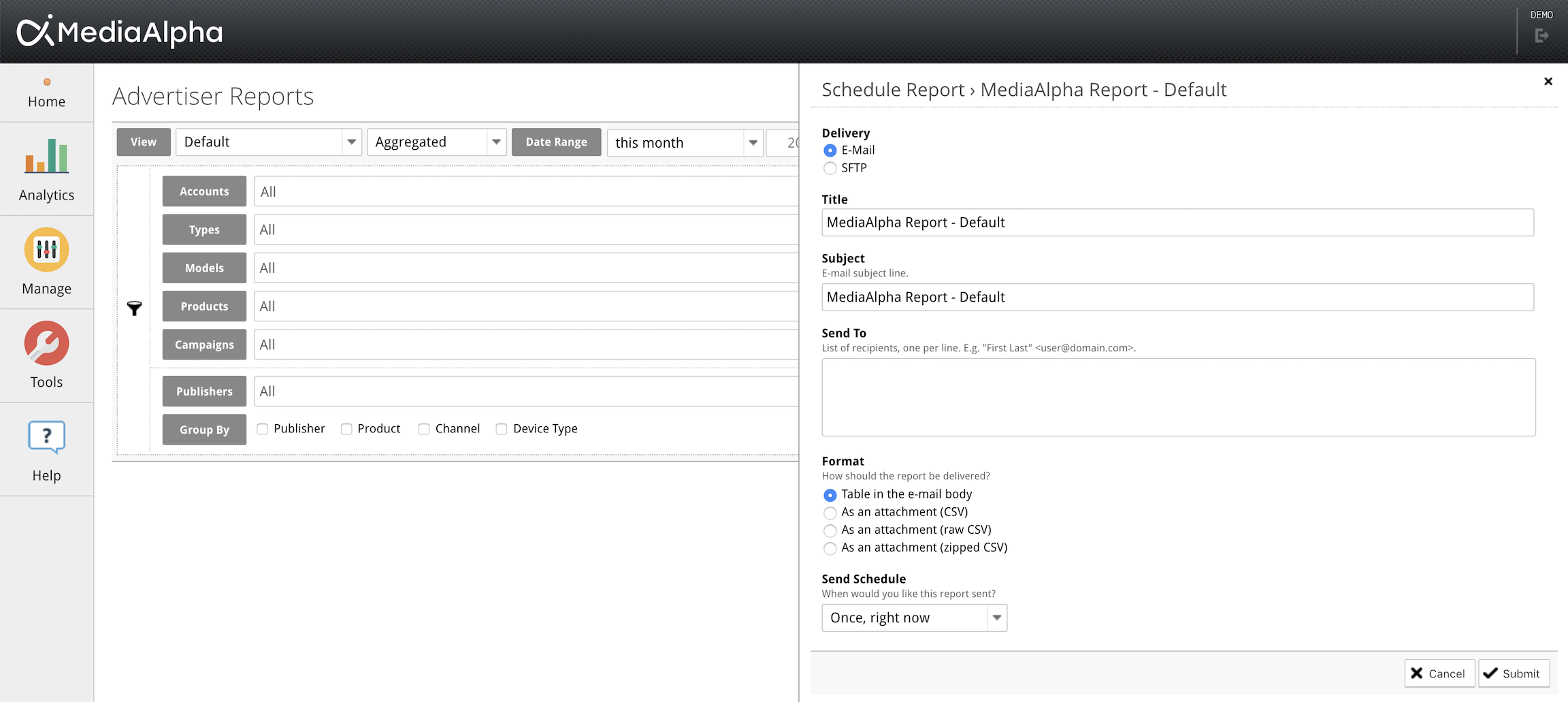Viewport: 1568px width, 702px height.
Task: Click the Advertiser Reports heading
Action: [213, 96]
